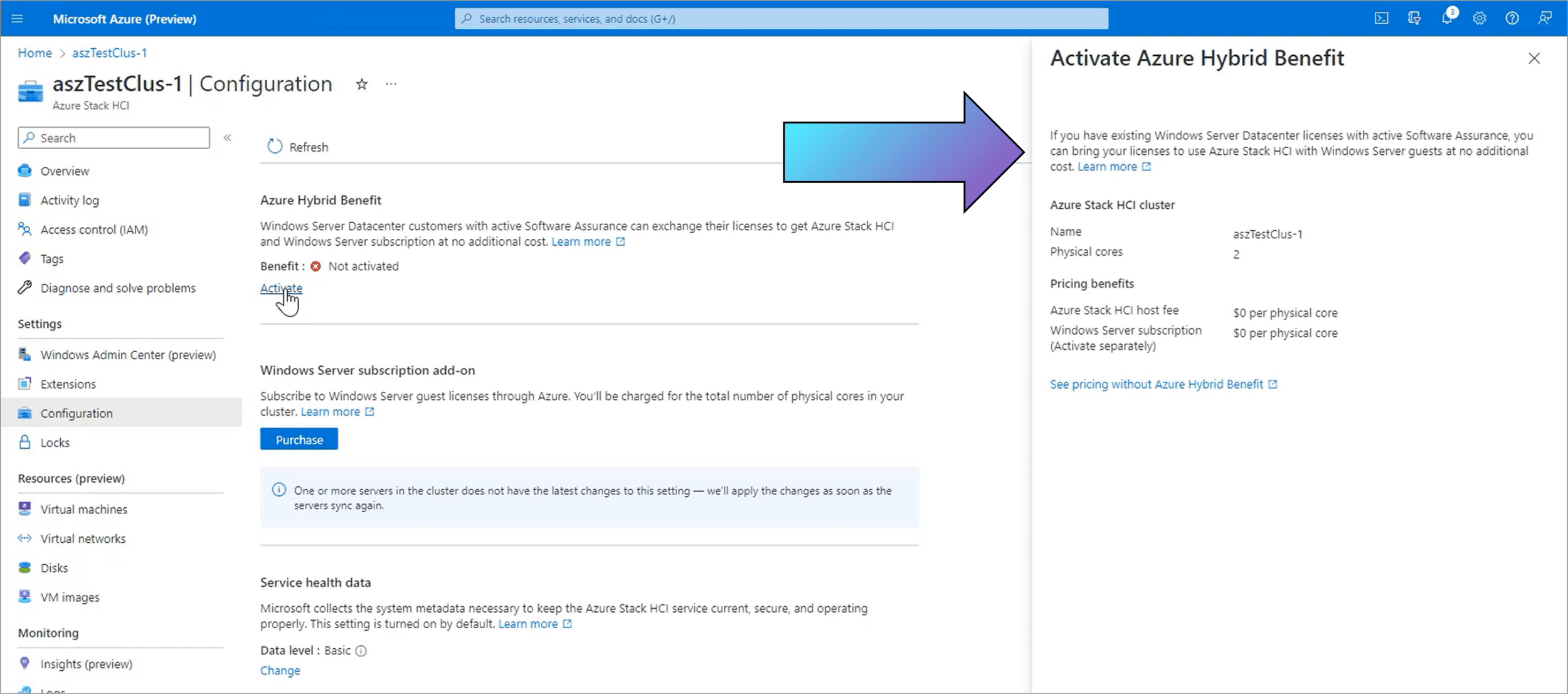Viewport: 1568px width, 694px height.
Task: Click the Not activated status text
Action: pyautogui.click(x=364, y=266)
